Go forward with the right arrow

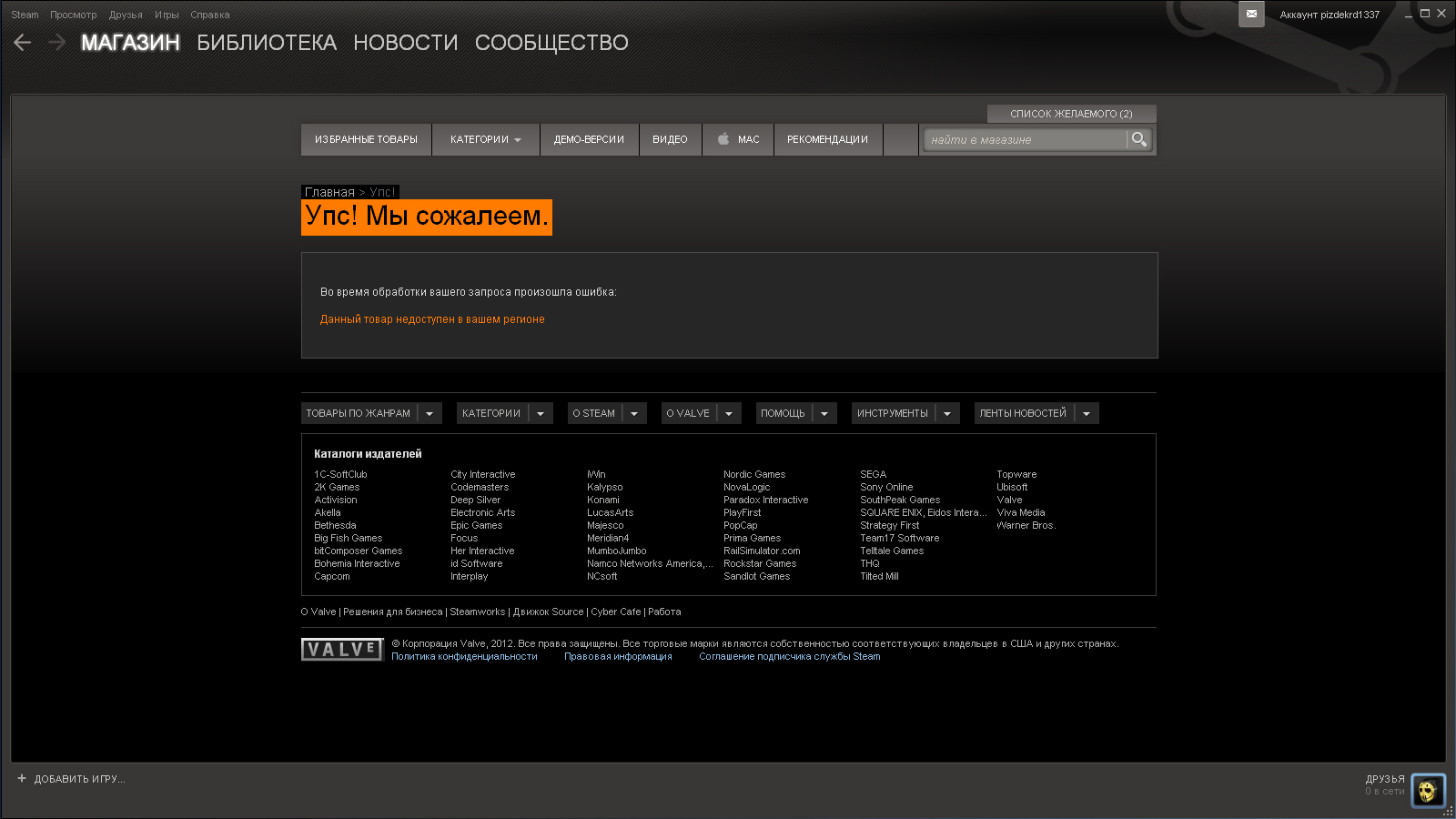coord(57,42)
